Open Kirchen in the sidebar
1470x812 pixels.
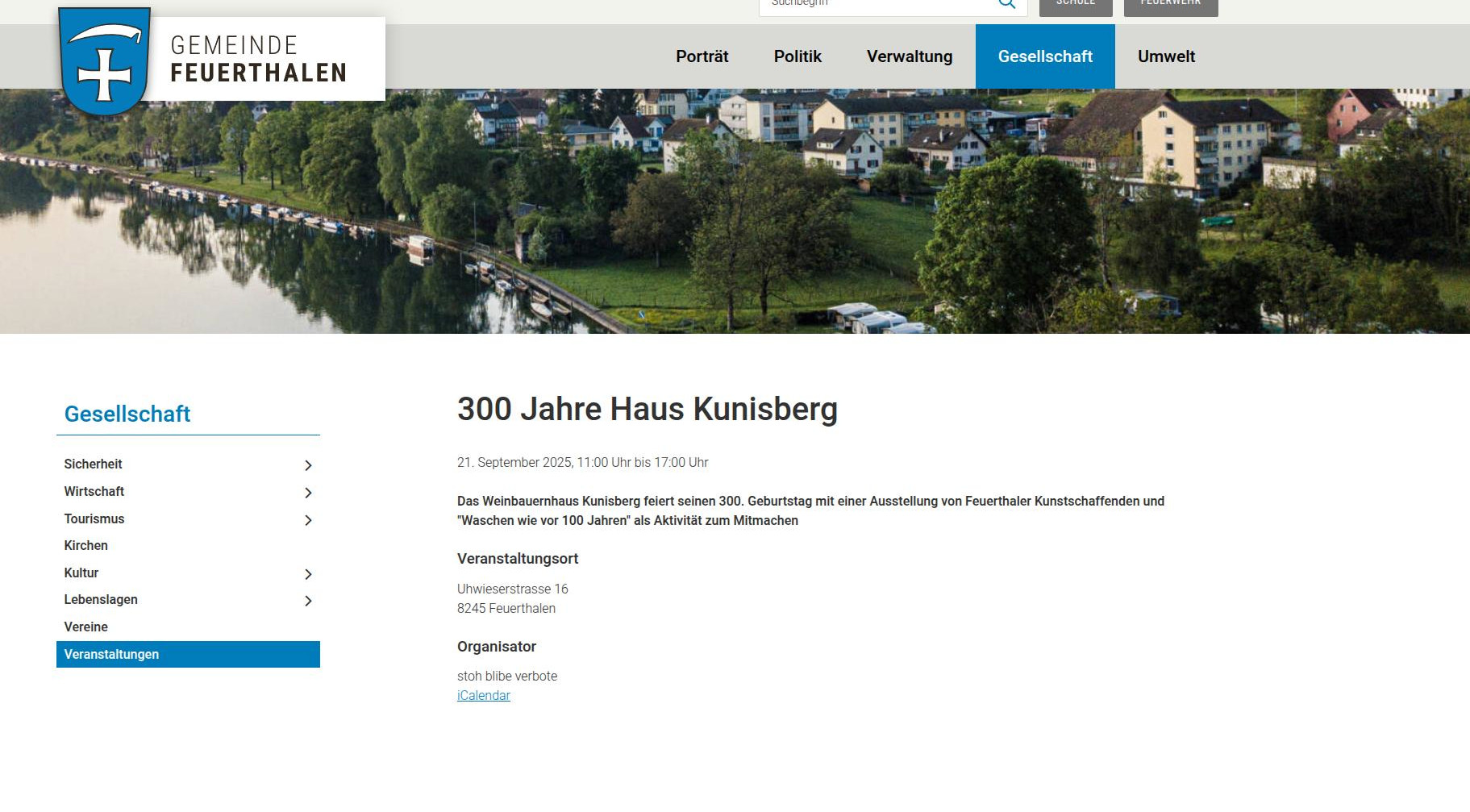point(86,546)
